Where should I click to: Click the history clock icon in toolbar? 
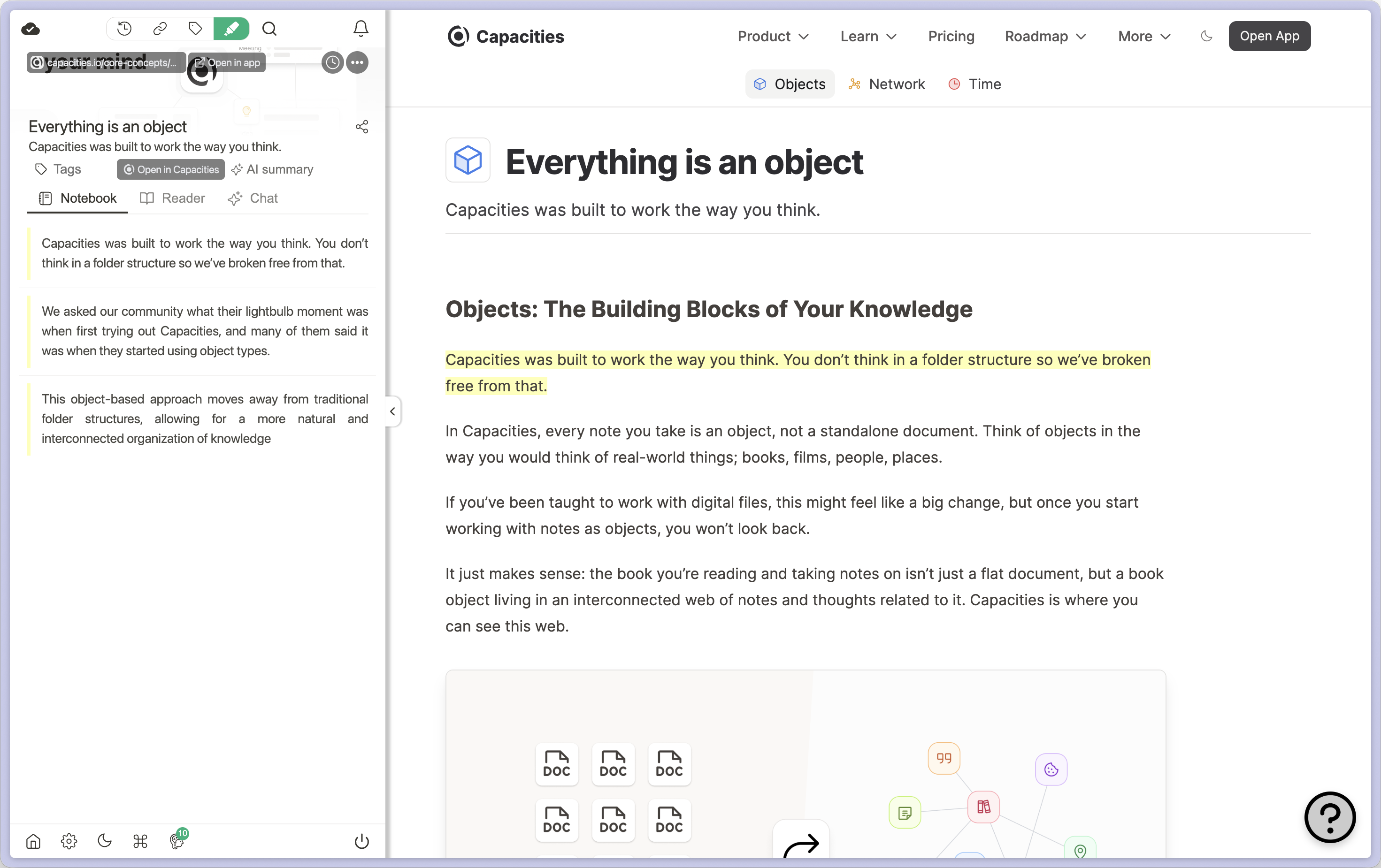[124, 29]
